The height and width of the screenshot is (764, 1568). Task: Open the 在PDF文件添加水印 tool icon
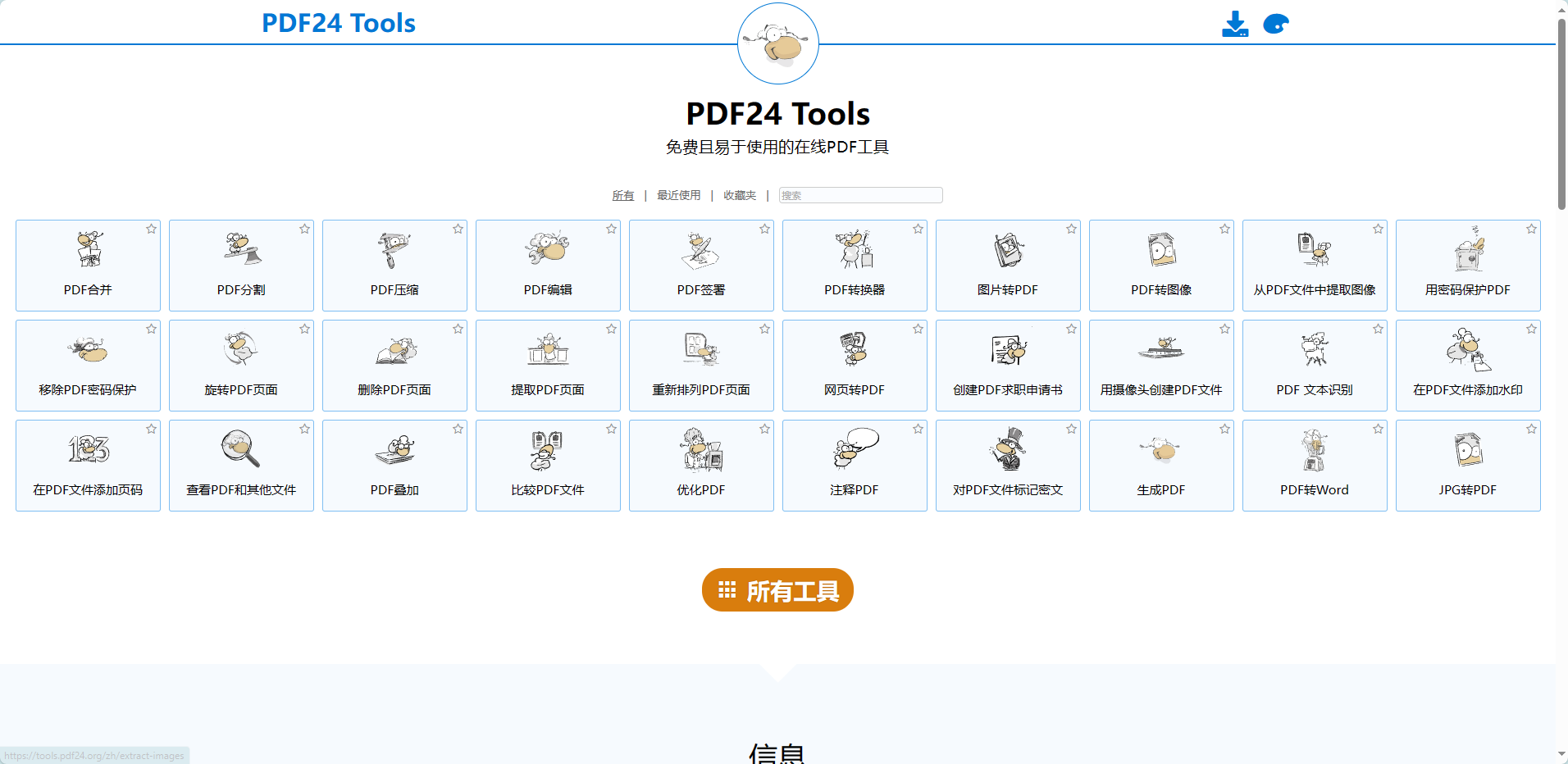[1468, 350]
